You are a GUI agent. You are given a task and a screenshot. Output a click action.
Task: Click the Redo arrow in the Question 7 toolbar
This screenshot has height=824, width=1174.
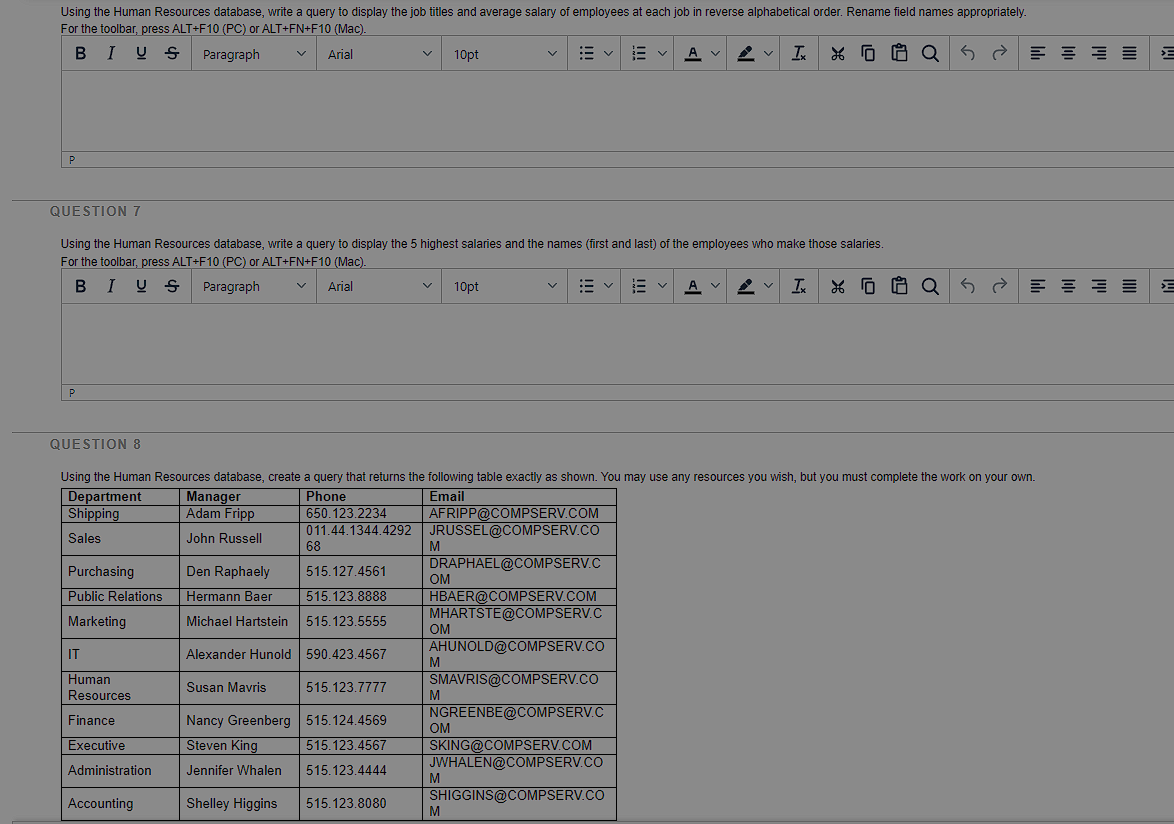(998, 285)
